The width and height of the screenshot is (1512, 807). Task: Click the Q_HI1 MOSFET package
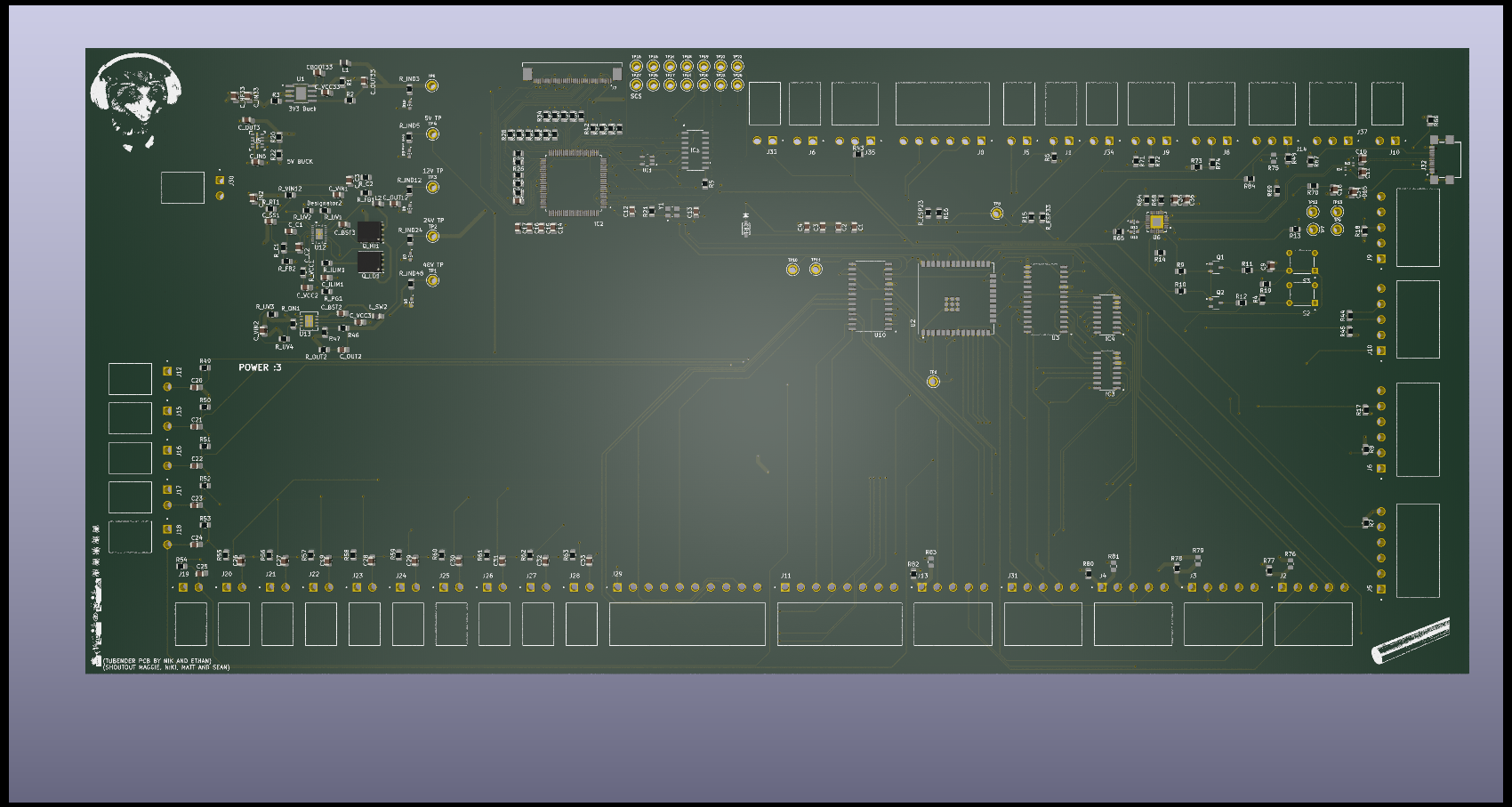370,231
